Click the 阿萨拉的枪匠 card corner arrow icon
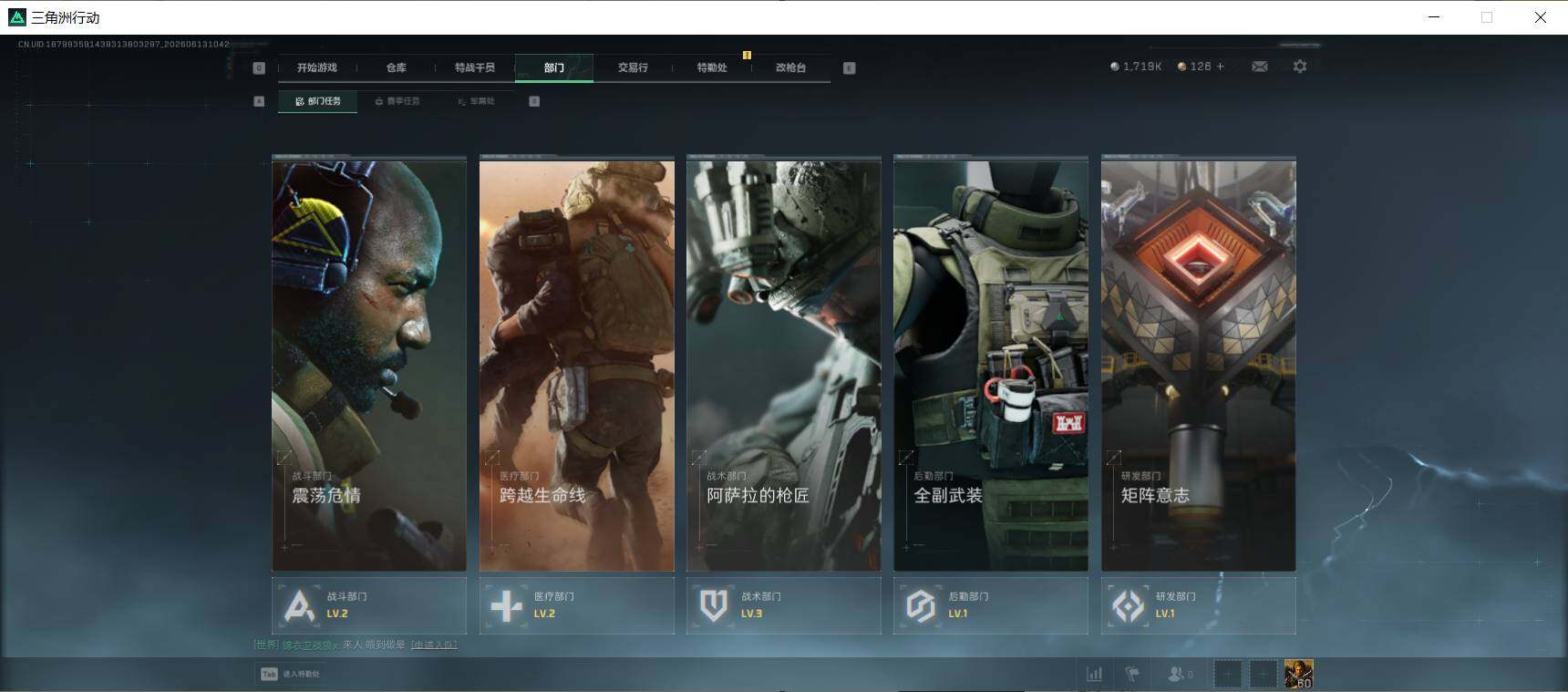Image resolution: width=1568 pixels, height=692 pixels. coord(699,457)
